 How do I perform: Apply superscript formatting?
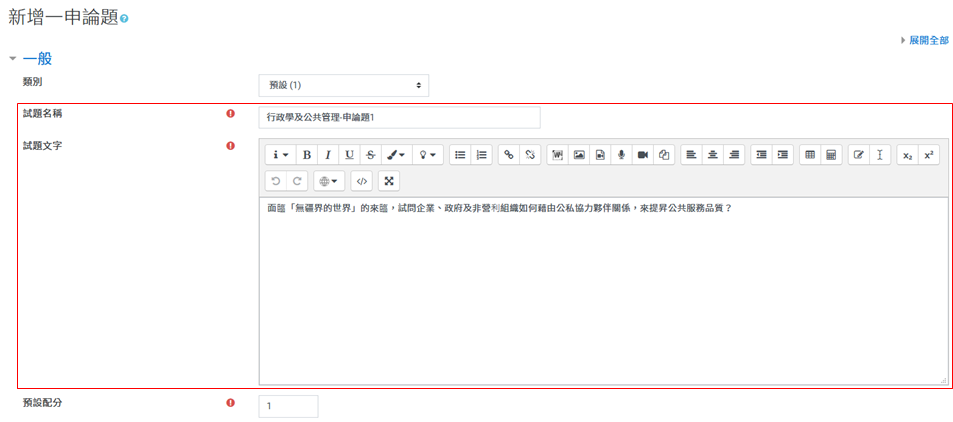[928, 155]
